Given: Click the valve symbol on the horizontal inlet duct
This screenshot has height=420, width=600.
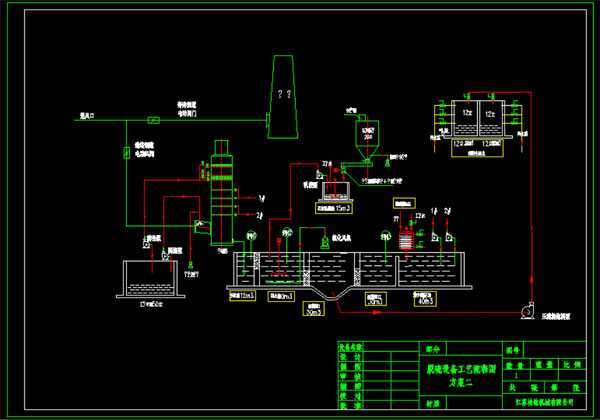Looking at the screenshot, I should 152,119.
